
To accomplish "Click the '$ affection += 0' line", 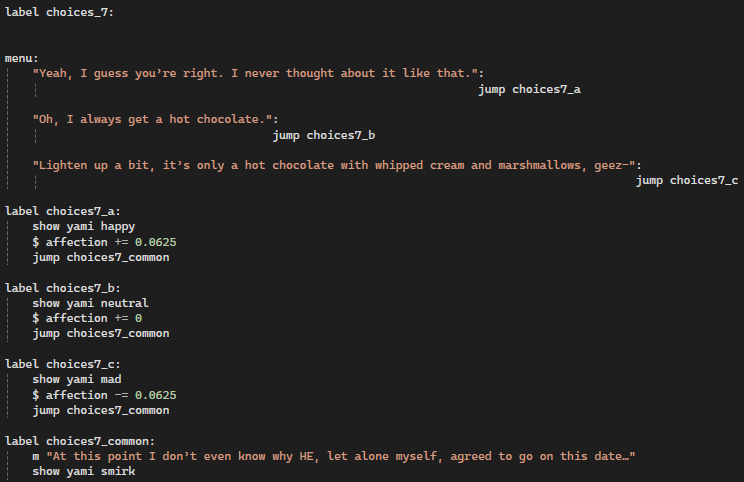I will 87,318.
